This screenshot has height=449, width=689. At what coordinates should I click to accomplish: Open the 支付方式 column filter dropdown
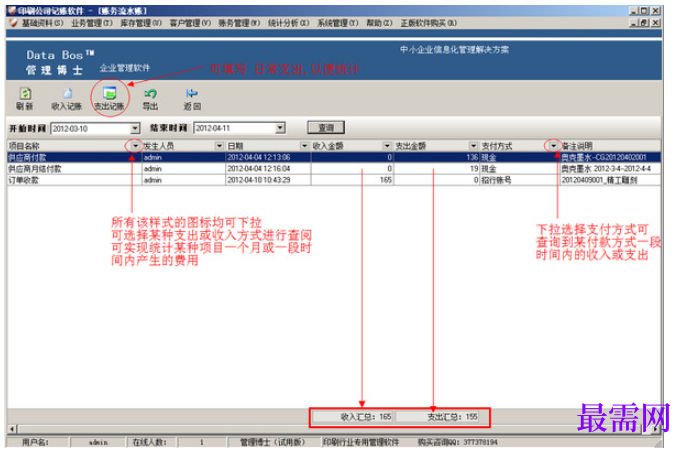click(x=554, y=146)
